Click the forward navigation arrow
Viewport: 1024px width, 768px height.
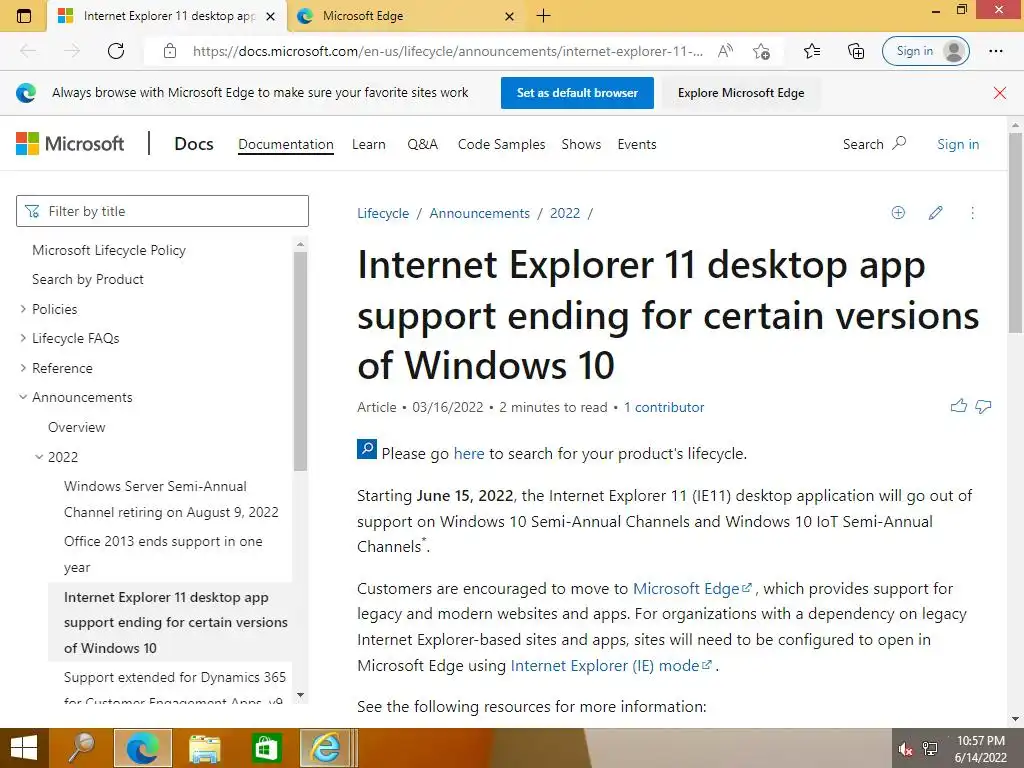click(x=72, y=51)
